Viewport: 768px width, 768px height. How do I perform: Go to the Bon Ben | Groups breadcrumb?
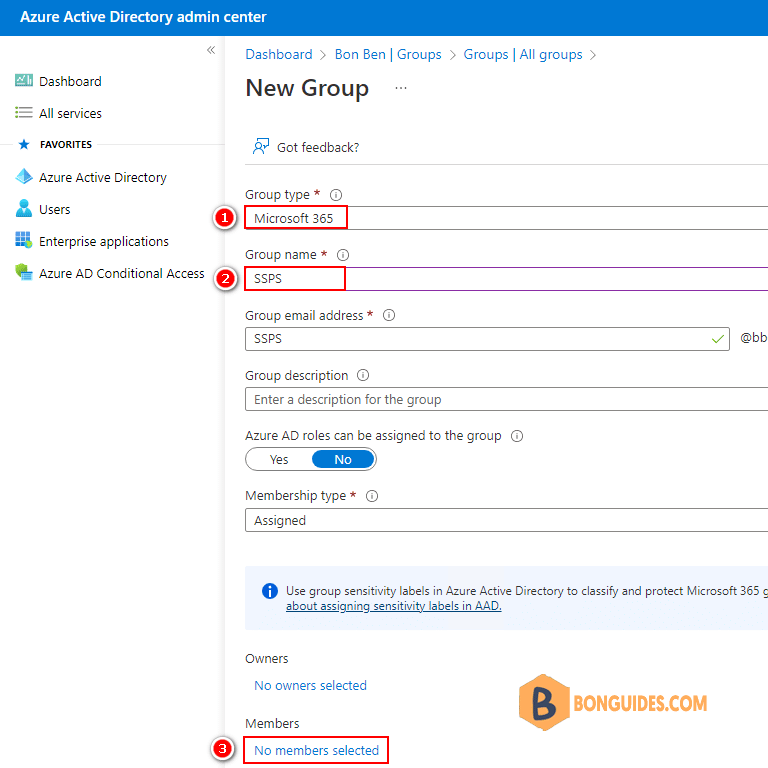click(388, 54)
